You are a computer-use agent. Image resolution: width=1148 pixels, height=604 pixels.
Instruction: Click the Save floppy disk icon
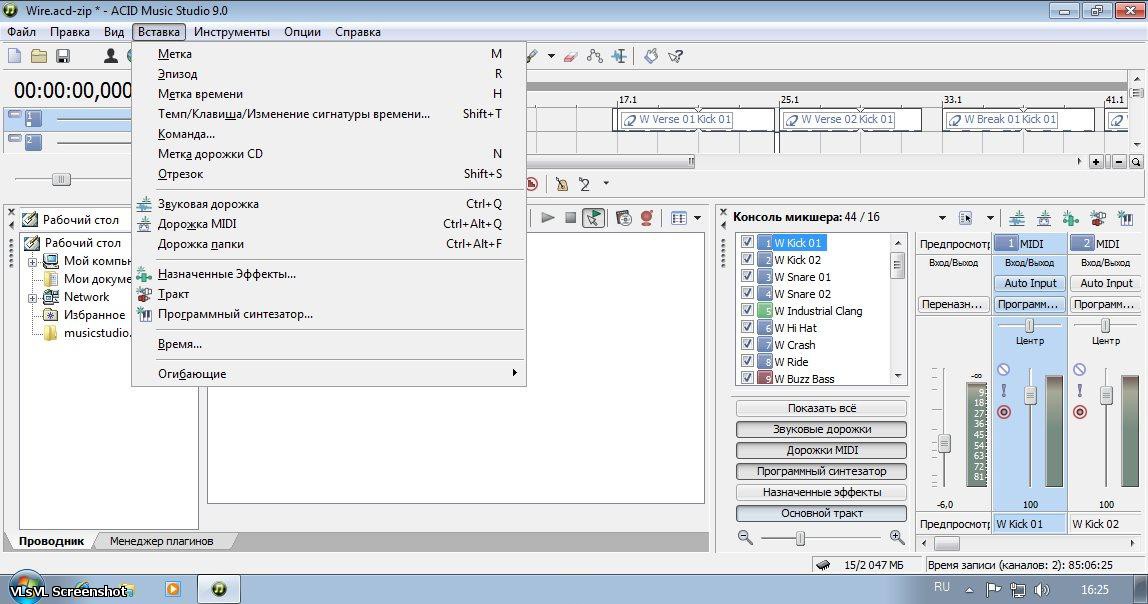(x=63, y=56)
